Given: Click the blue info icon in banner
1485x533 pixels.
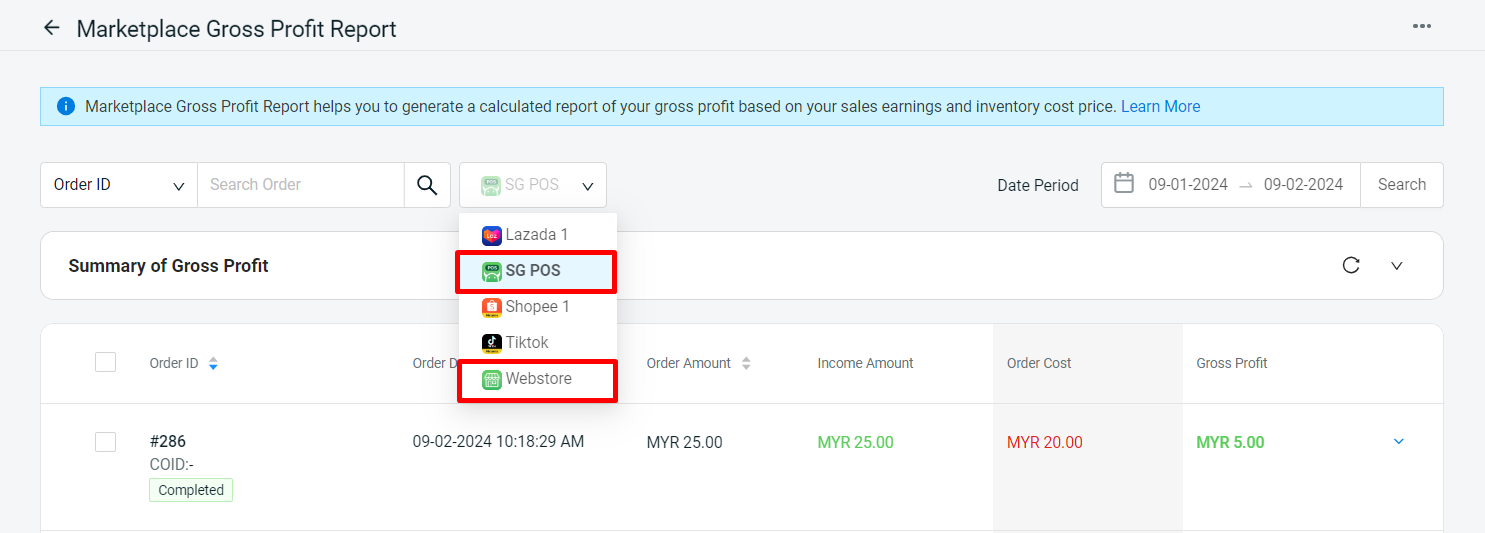Looking at the screenshot, I should [x=66, y=106].
